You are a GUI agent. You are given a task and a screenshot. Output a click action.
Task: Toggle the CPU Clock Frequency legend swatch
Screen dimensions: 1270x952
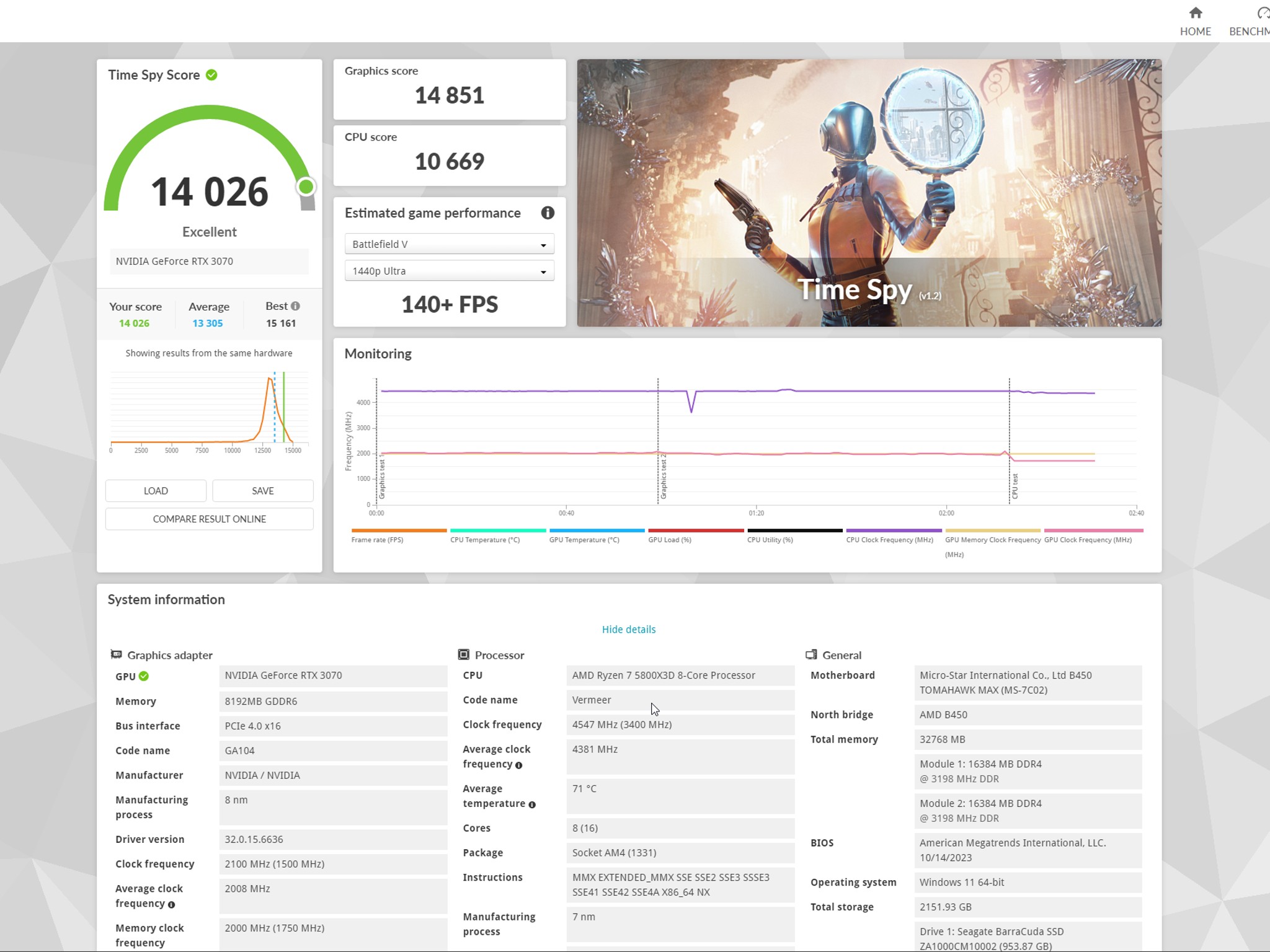pyautogui.click(x=894, y=531)
